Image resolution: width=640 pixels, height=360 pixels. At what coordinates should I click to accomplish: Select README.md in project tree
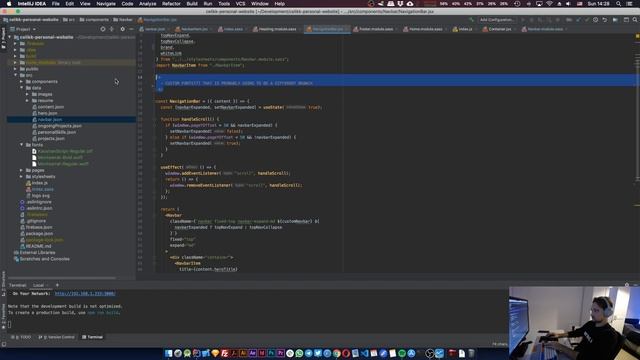click(x=38, y=247)
